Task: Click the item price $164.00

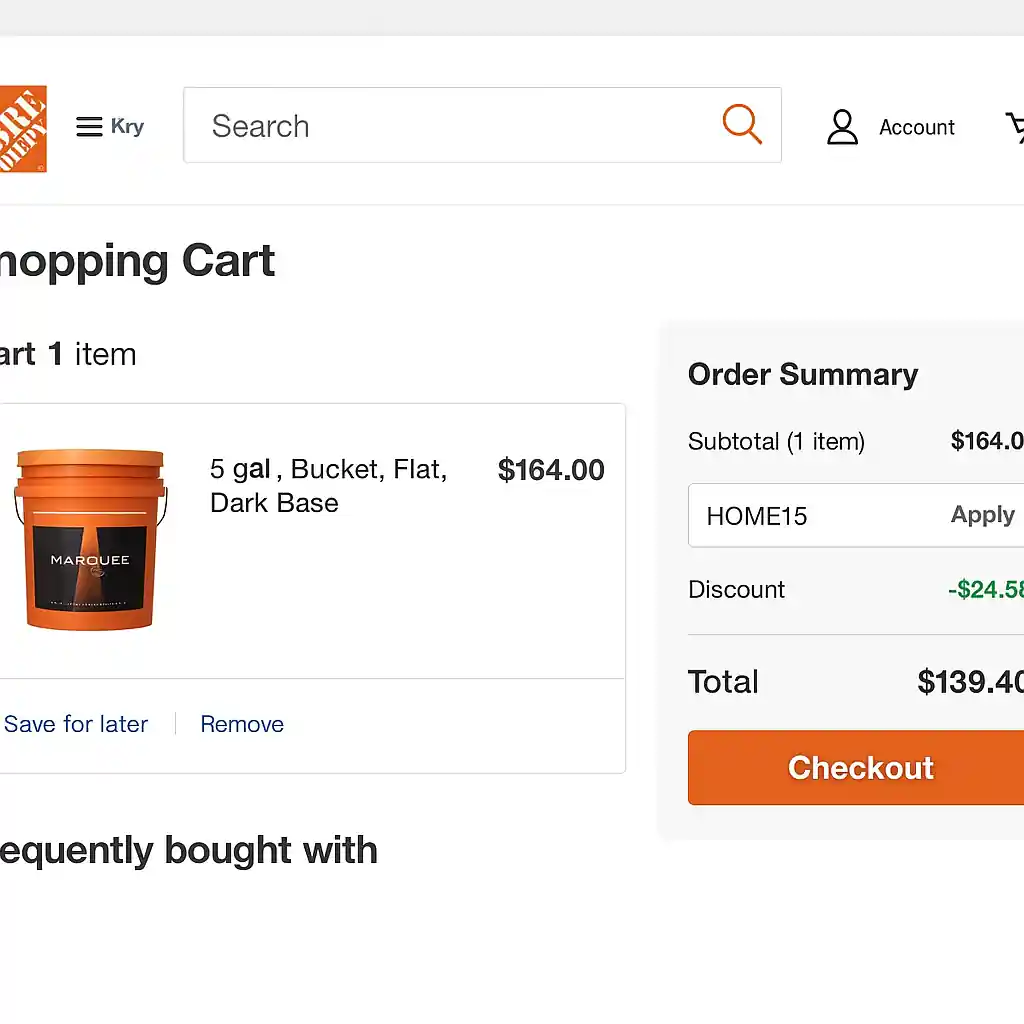Action: click(x=550, y=469)
